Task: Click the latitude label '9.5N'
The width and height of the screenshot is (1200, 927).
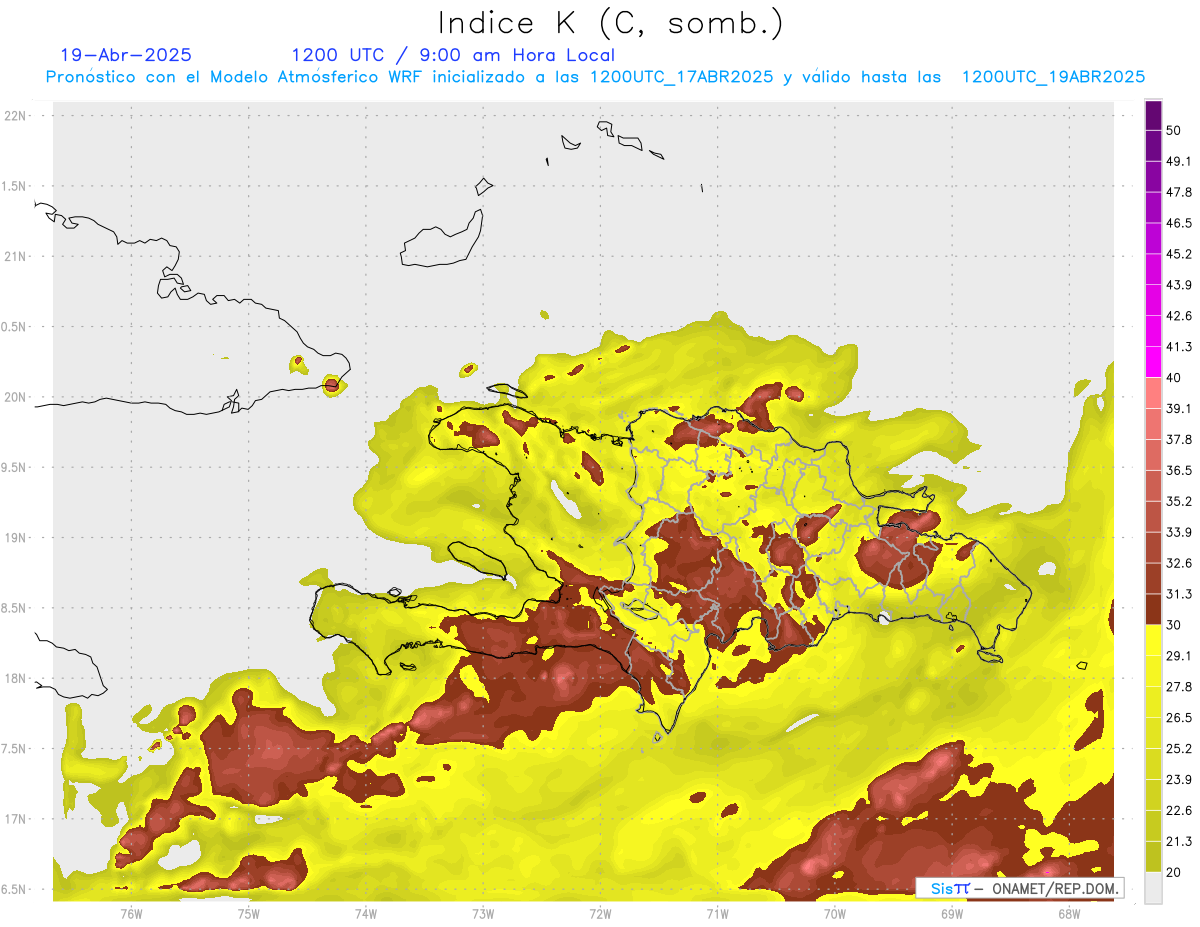Action: [14, 467]
